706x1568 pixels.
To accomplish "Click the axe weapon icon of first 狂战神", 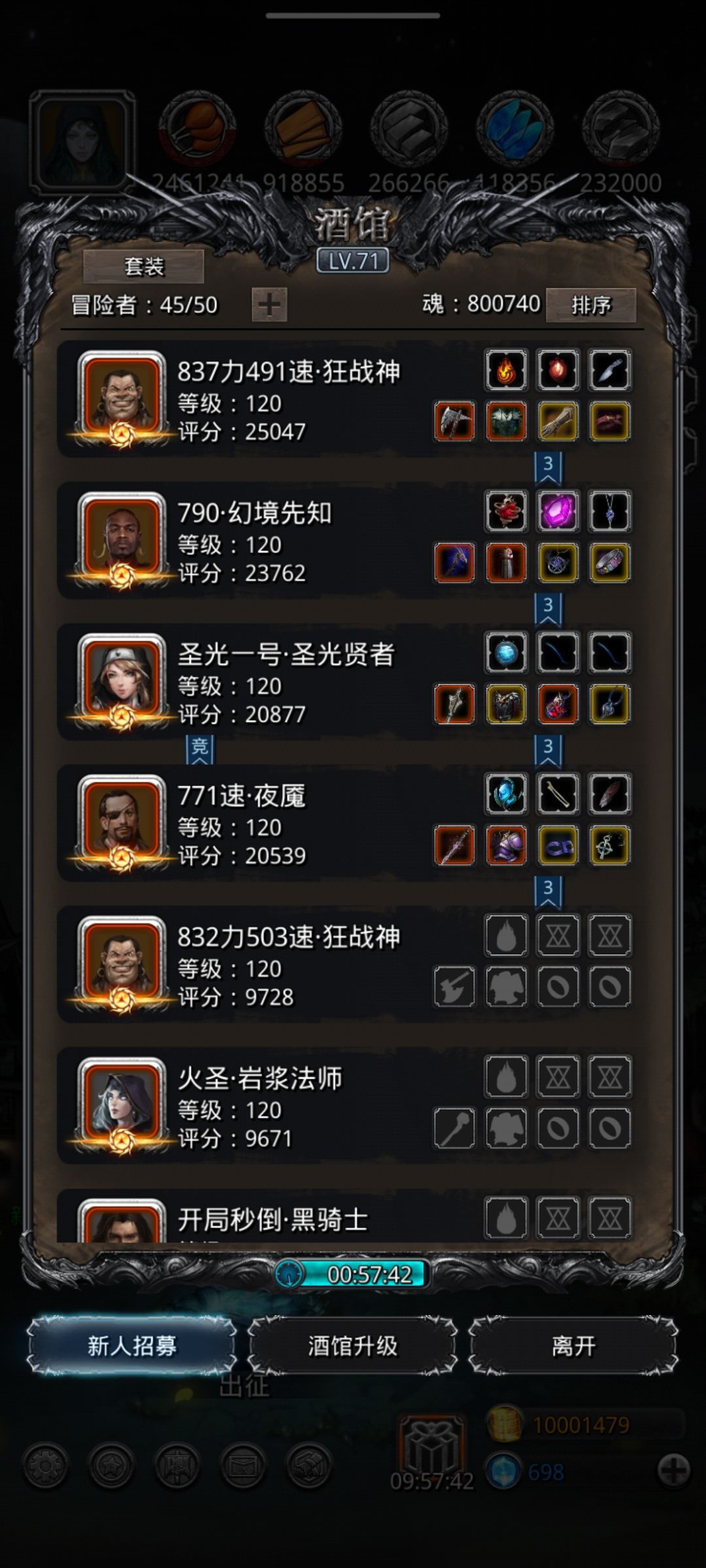I will [x=454, y=421].
